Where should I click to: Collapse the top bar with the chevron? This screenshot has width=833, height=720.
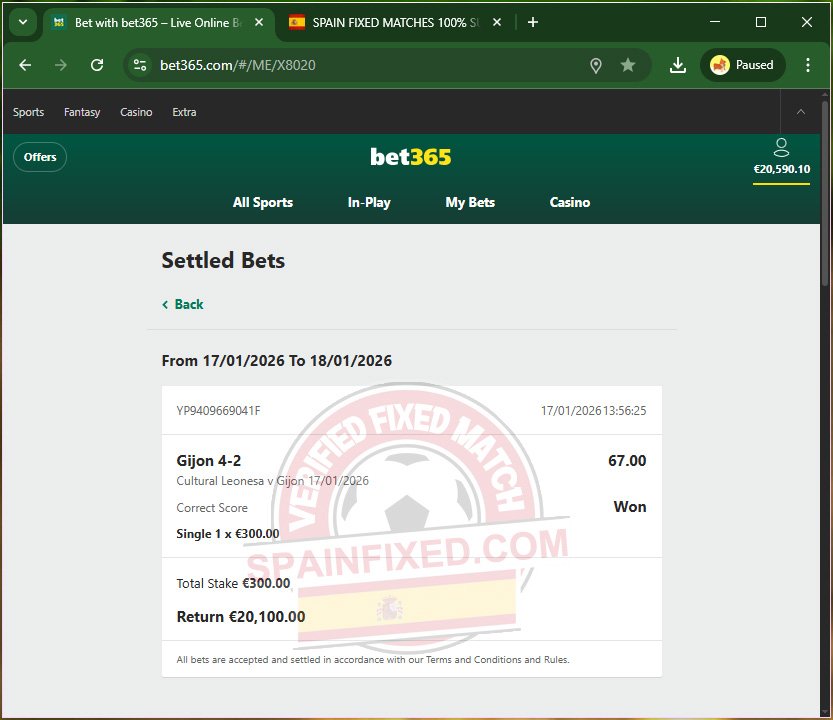click(x=801, y=112)
